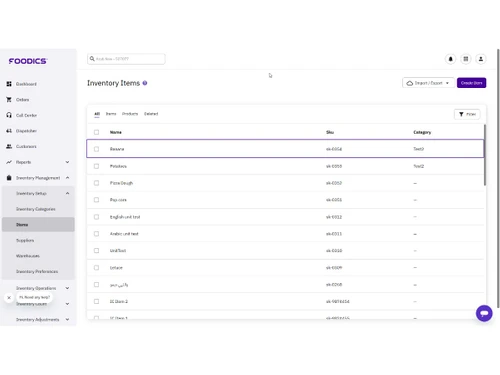This screenshot has height=375, width=500.
Task: Collapse the Inventory Management chevron
Action: [67, 178]
